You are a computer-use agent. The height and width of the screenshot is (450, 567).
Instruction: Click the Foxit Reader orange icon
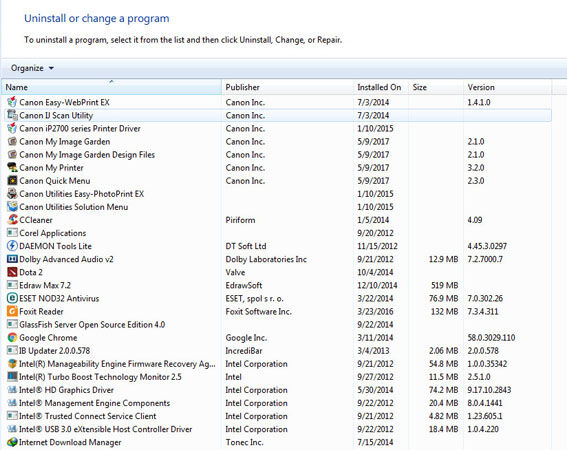click(x=12, y=311)
